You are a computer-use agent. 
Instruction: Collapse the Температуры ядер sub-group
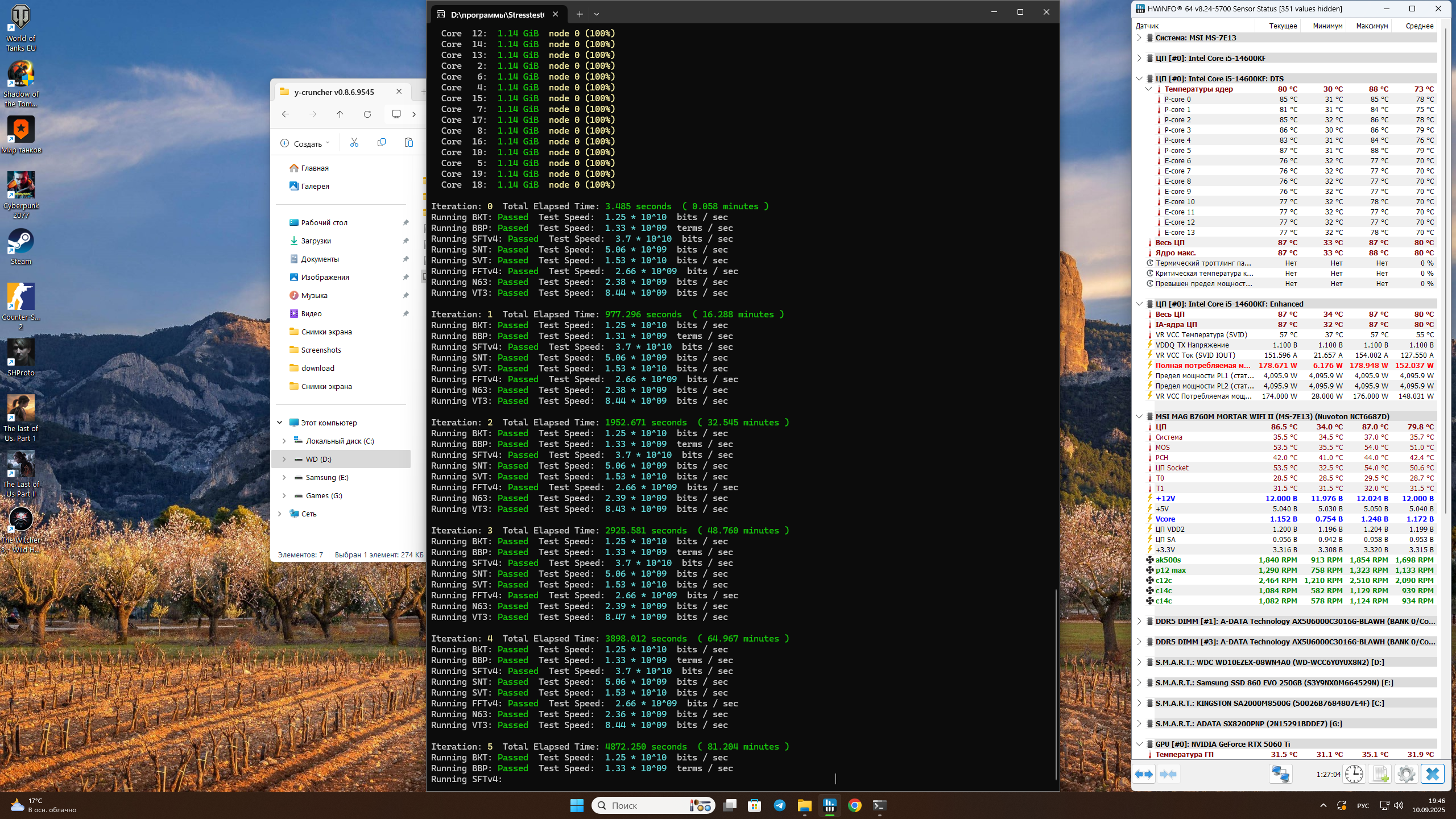tap(1148, 89)
